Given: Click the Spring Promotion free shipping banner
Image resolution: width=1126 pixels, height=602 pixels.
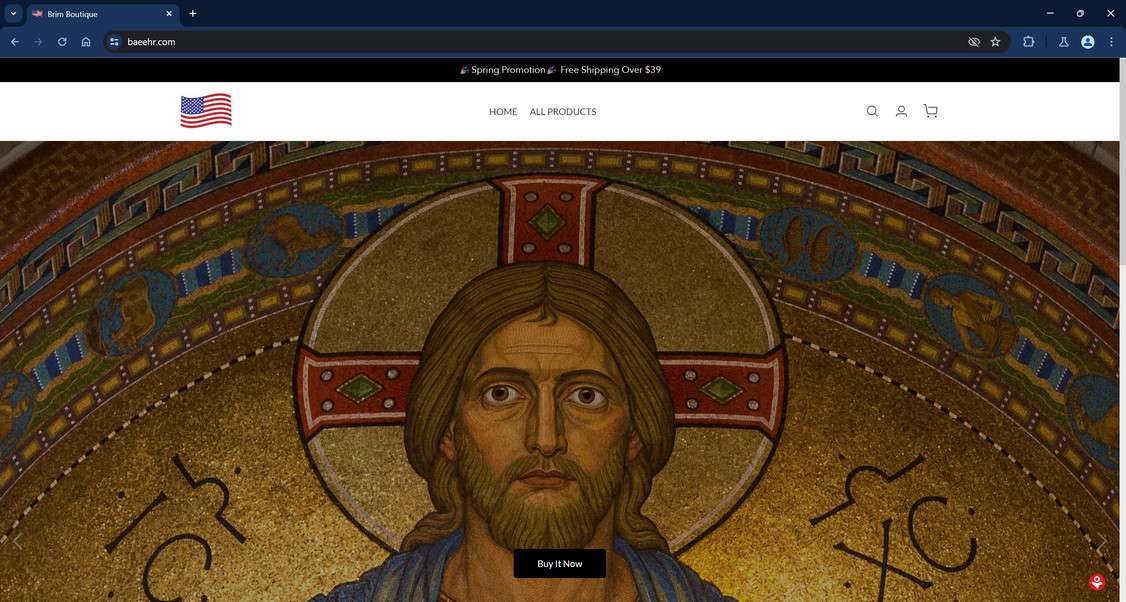Looking at the screenshot, I should point(560,70).
